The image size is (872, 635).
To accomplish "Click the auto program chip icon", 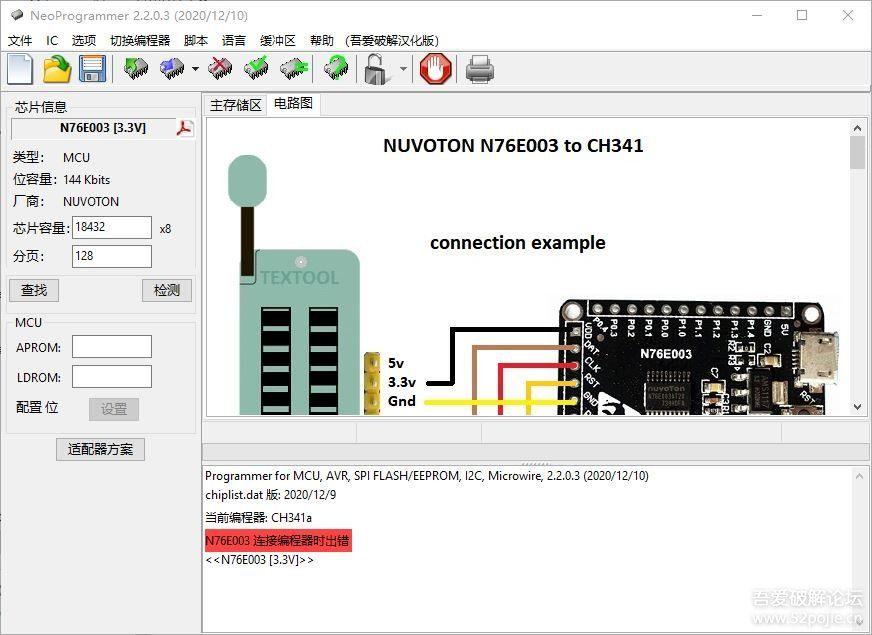I will (x=293, y=69).
